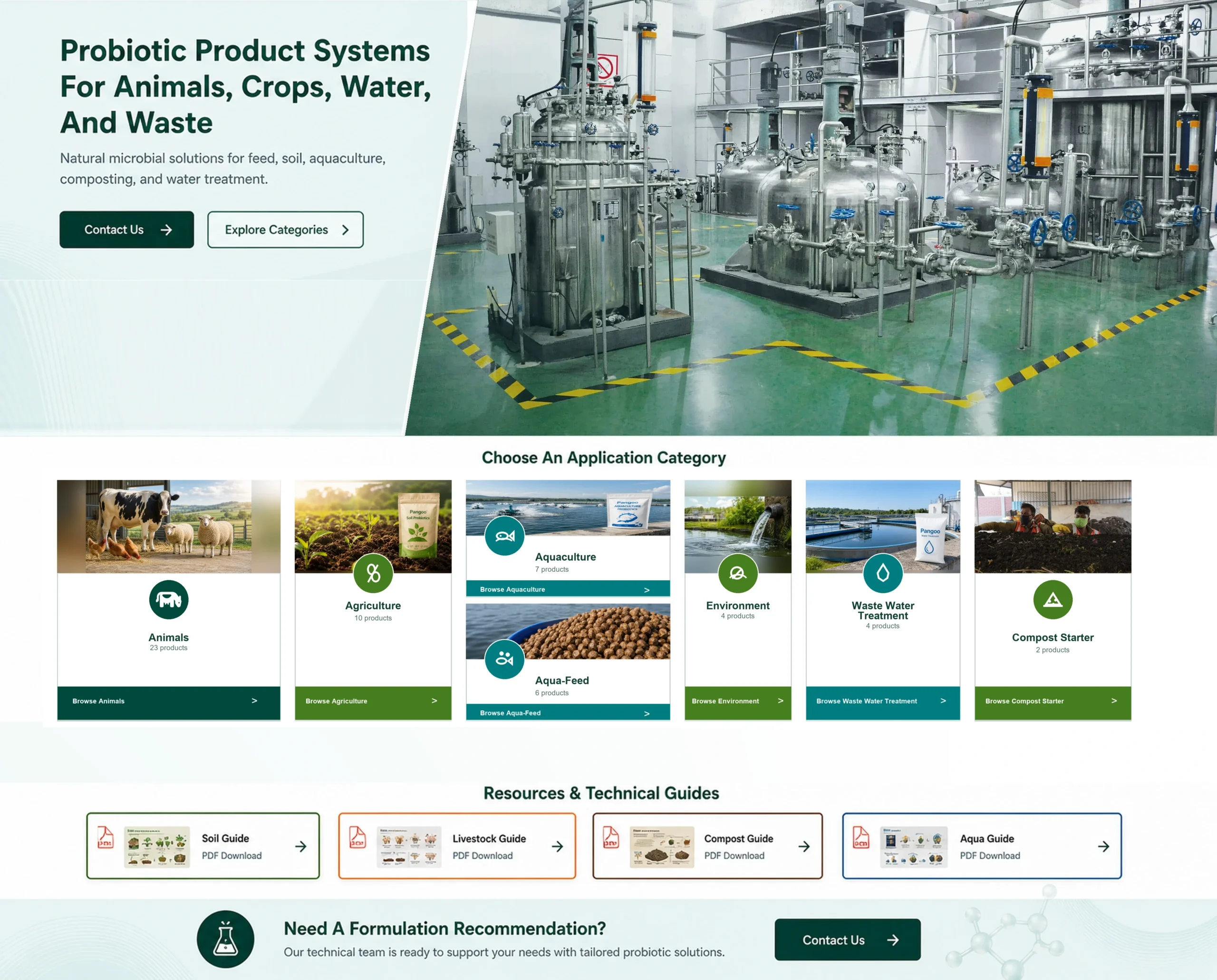The image size is (1217, 980).
Task: Open the Browse Aquaculture bar
Action: (x=568, y=588)
